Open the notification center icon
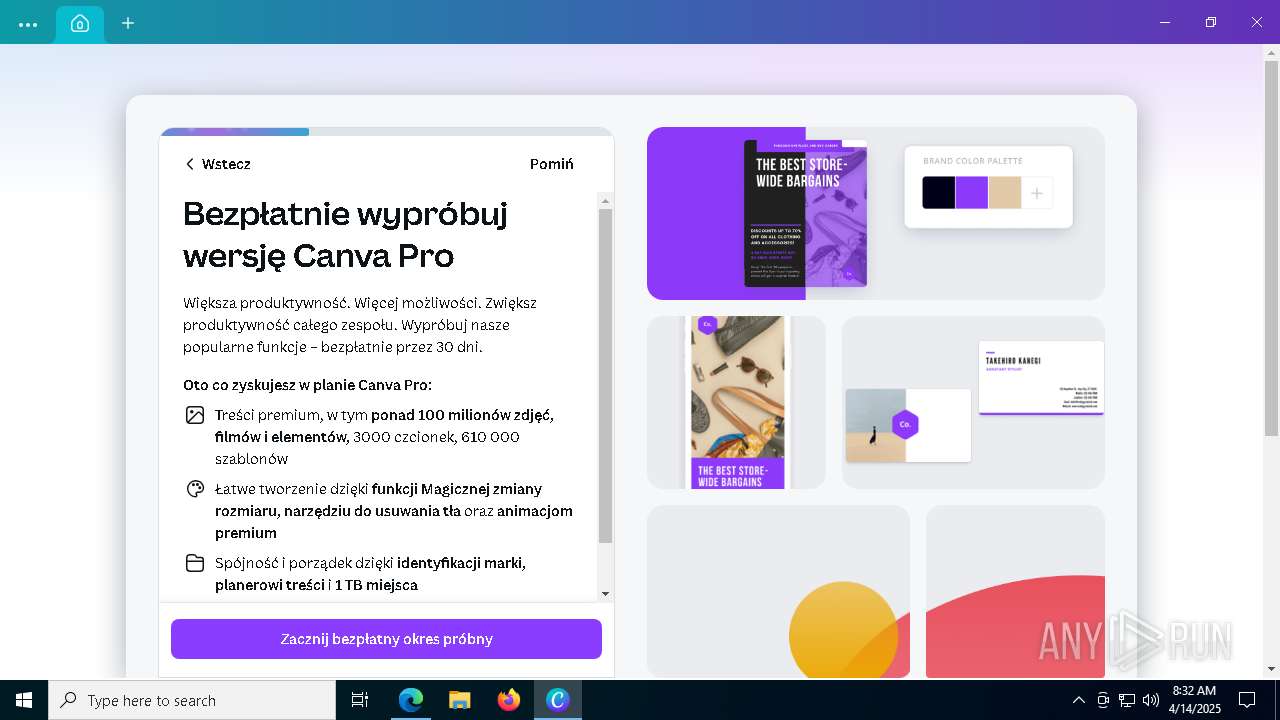This screenshot has height=720, width=1280. [1247, 700]
